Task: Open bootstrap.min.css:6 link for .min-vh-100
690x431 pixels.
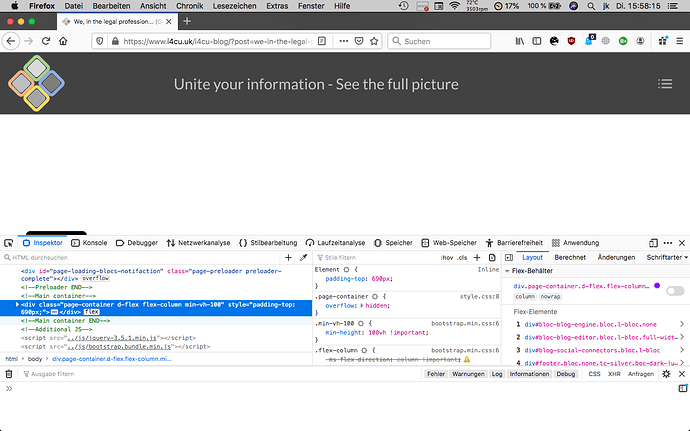Action: point(465,324)
